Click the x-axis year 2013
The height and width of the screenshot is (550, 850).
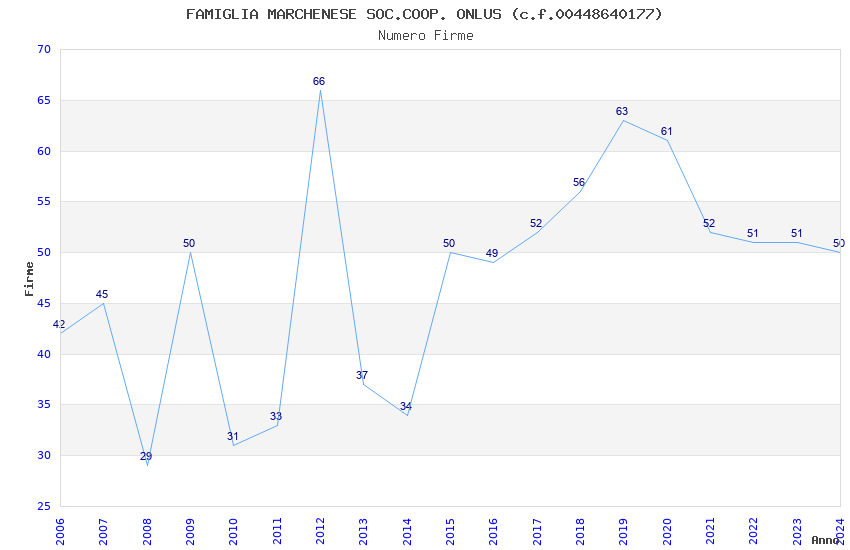(364, 532)
